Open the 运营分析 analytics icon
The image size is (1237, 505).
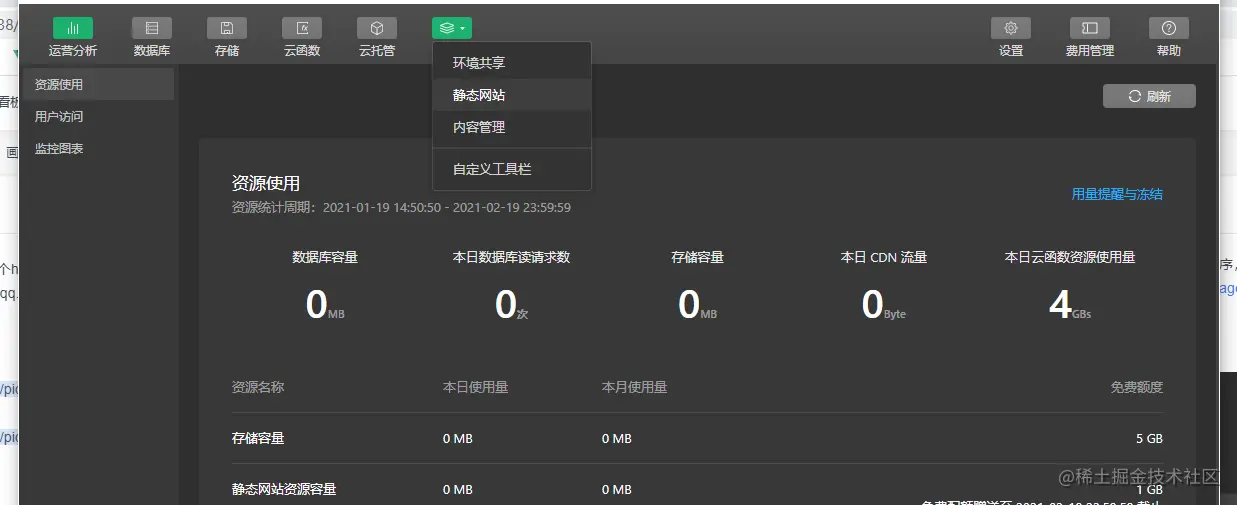click(73, 28)
